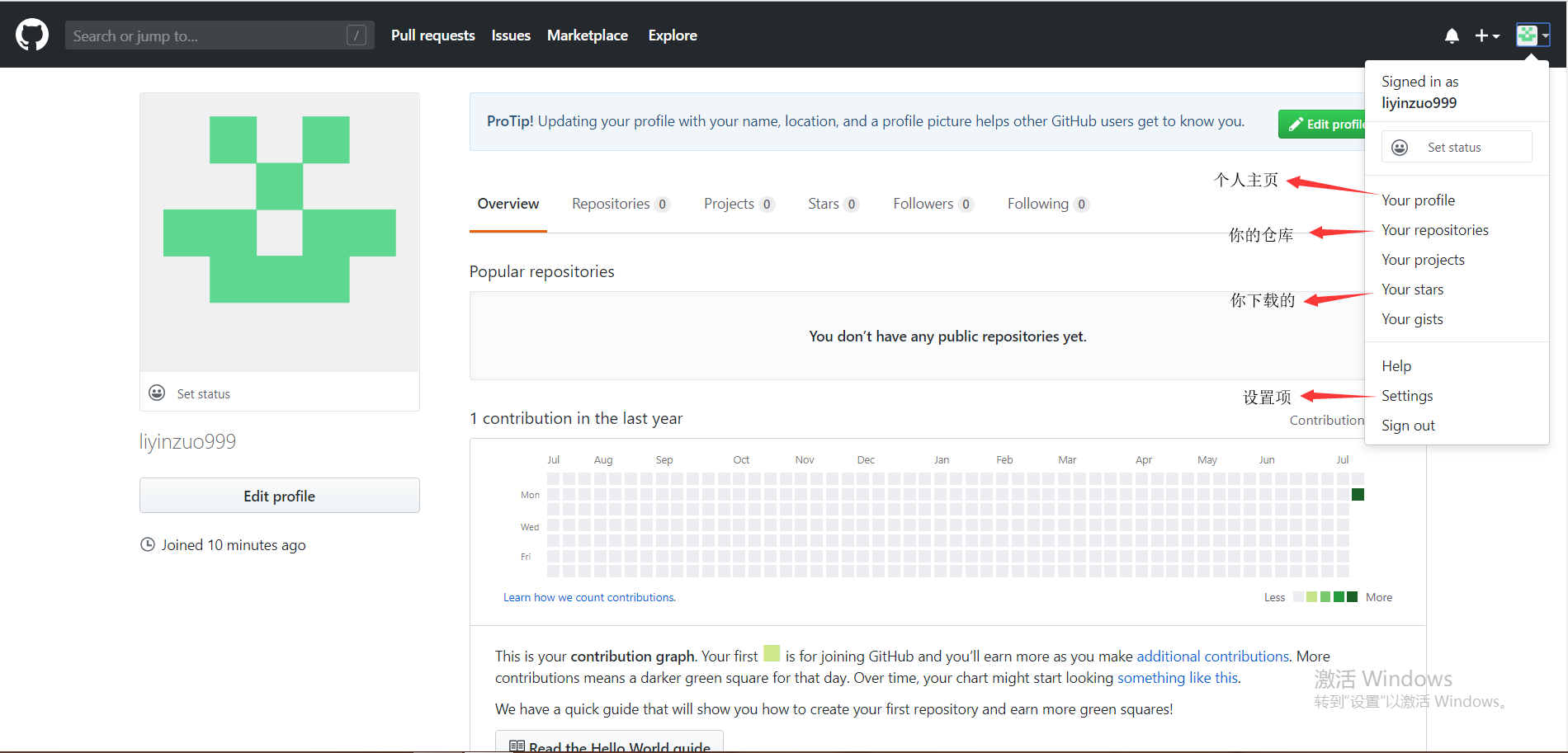Open Learn how we count contributions link

[x=589, y=597]
